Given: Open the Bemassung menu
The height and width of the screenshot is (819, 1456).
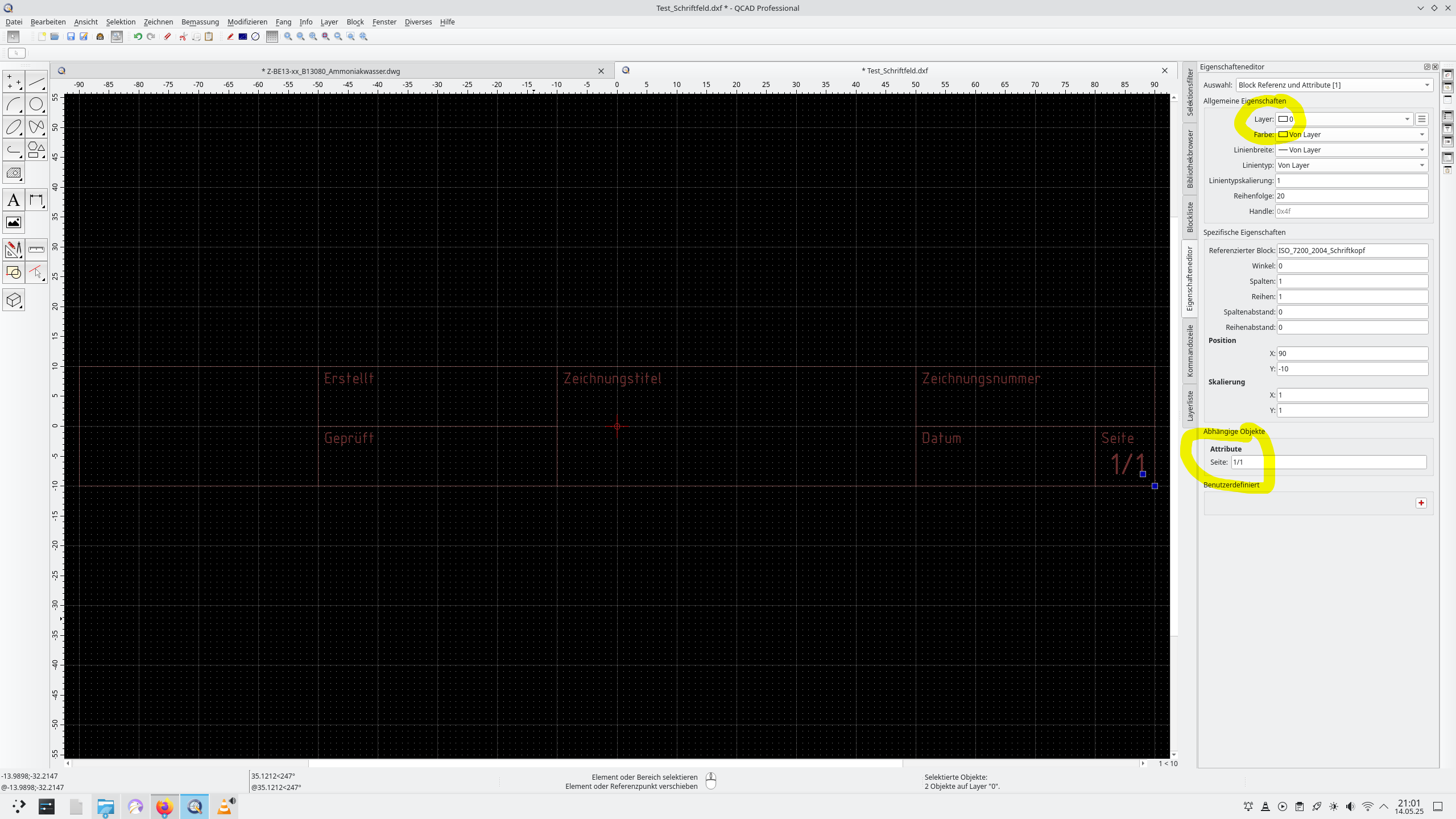Looking at the screenshot, I should [x=200, y=22].
